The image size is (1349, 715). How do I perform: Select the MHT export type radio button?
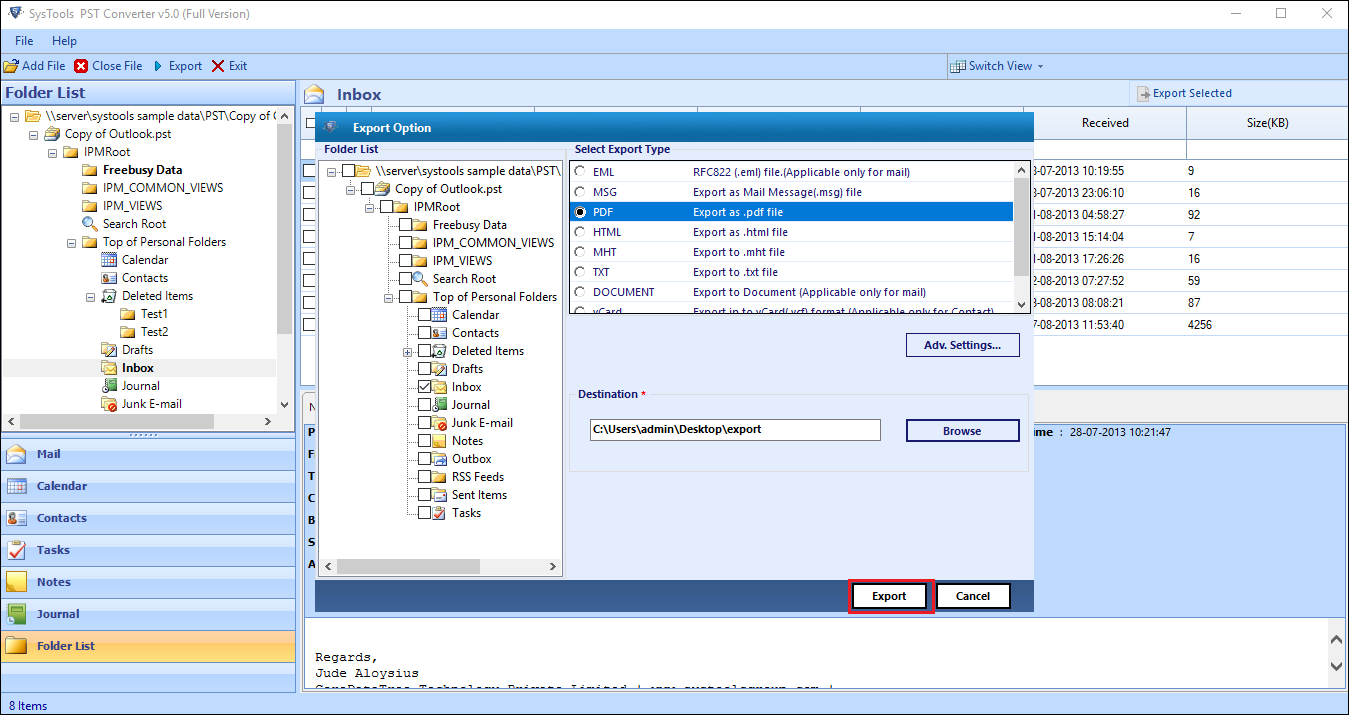click(x=580, y=252)
